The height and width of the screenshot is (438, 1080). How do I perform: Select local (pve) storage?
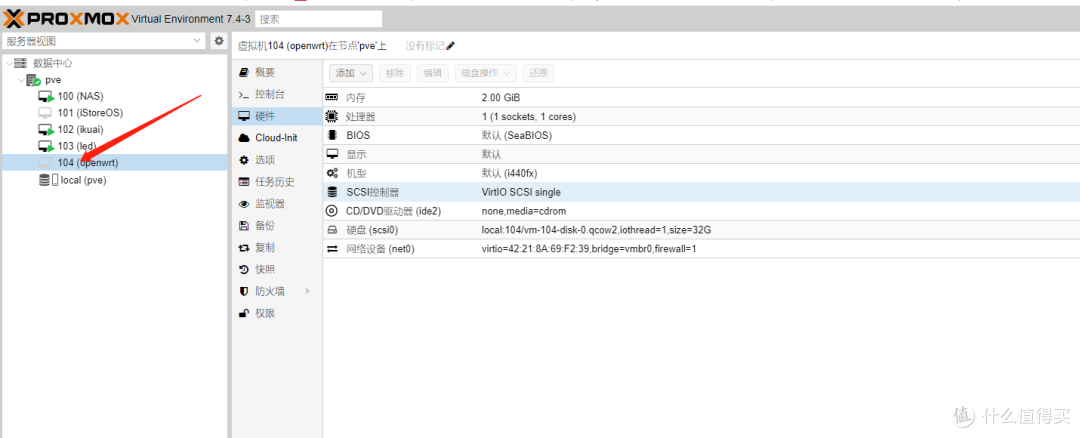pyautogui.click(x=83, y=180)
